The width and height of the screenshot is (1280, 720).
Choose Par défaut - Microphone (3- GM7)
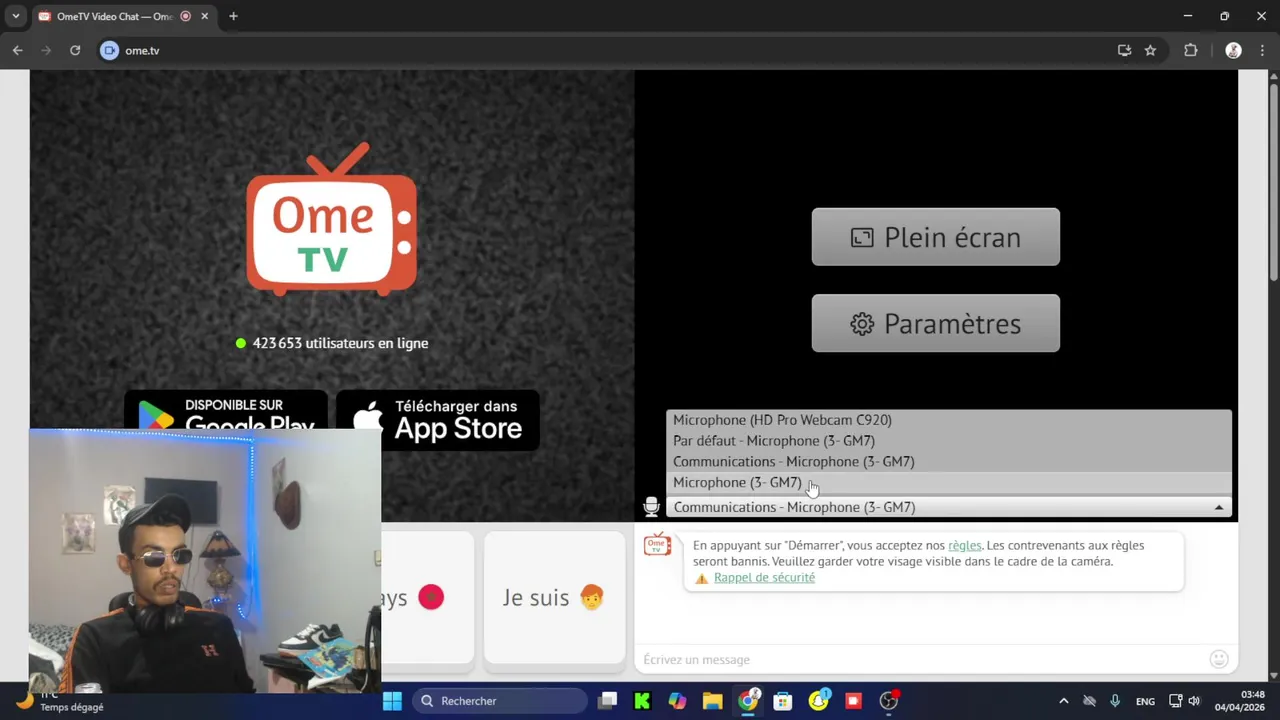(949, 441)
